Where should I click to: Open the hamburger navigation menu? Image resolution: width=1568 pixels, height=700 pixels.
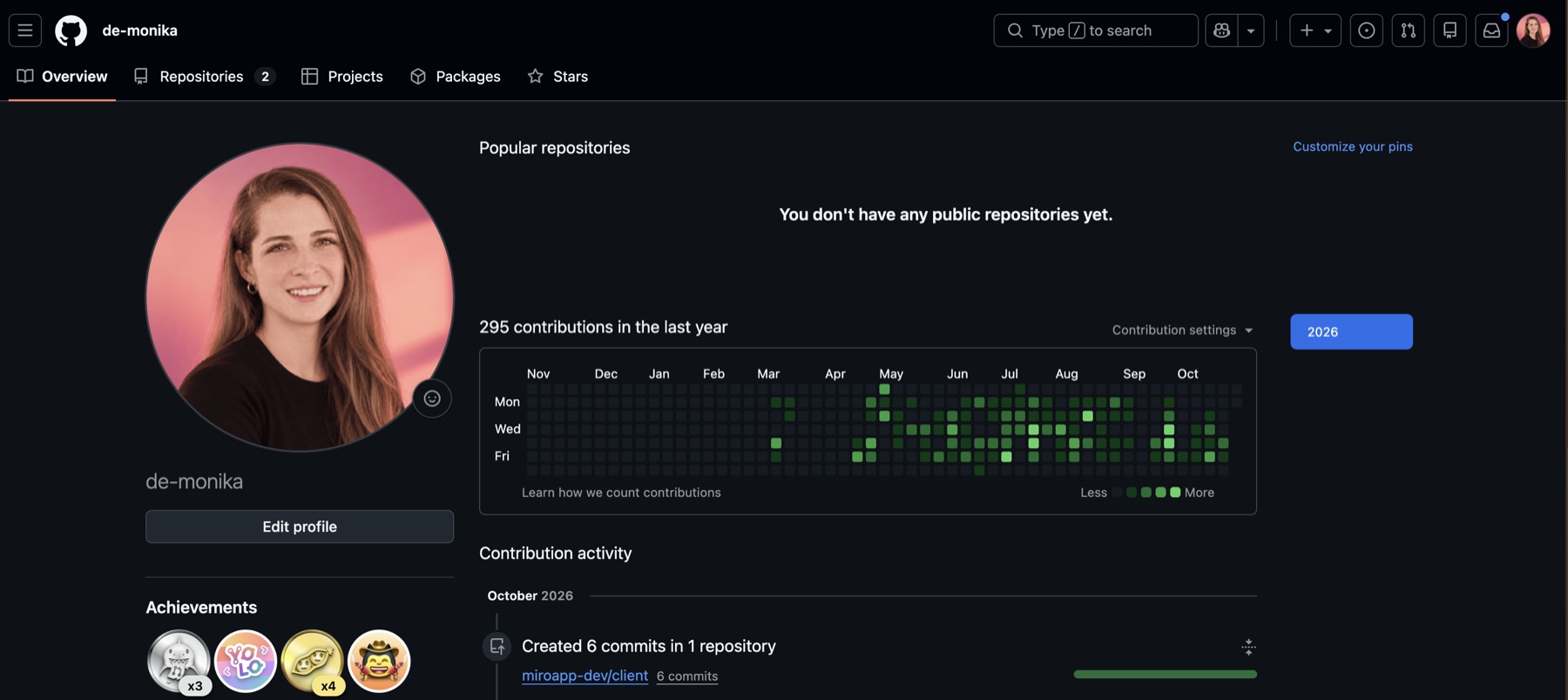(x=25, y=31)
